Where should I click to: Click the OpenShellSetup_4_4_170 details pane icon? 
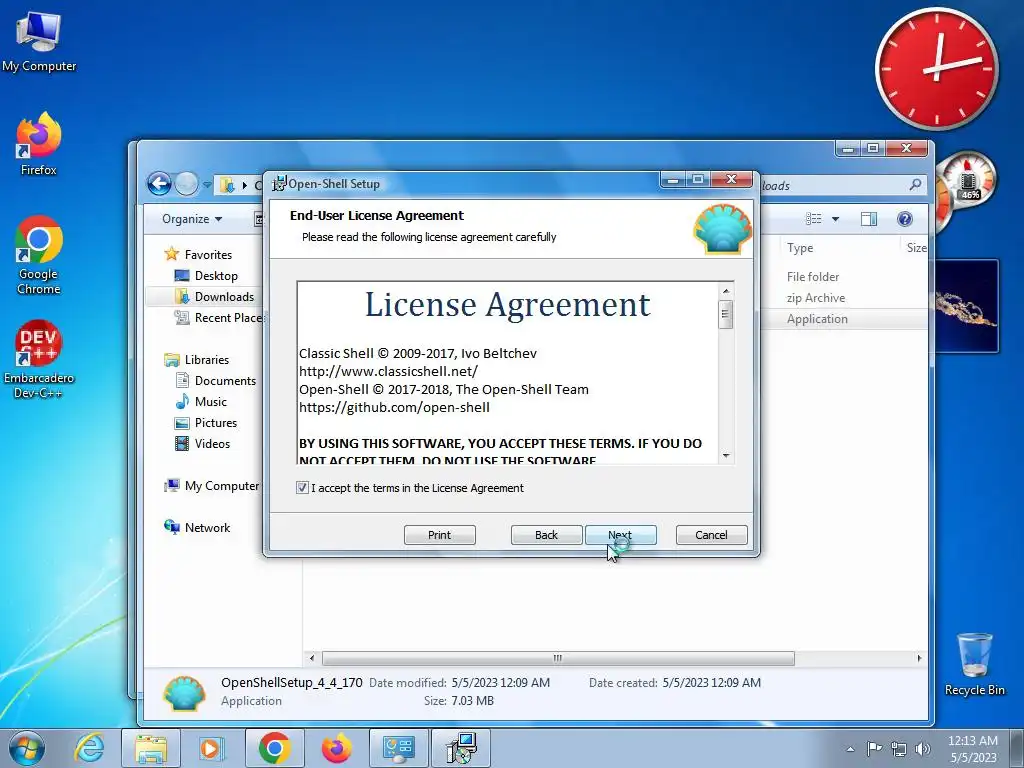tap(185, 692)
